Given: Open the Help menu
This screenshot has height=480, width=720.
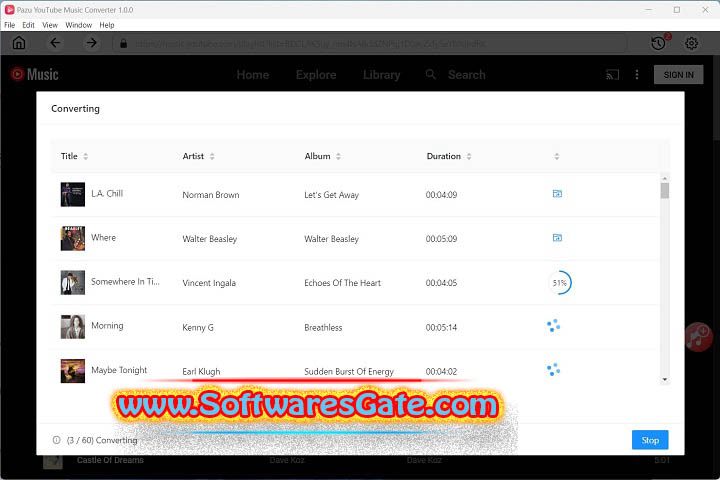Looking at the screenshot, I should click(107, 25).
